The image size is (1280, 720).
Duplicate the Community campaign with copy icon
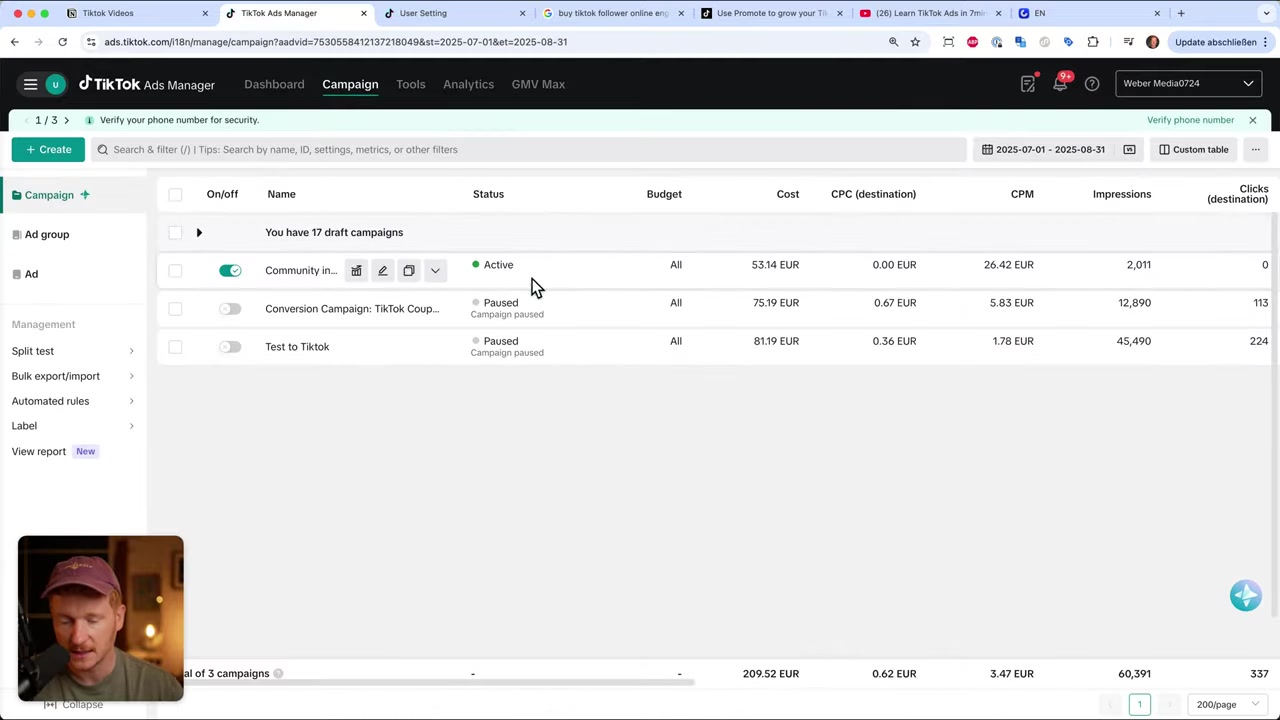[x=408, y=271]
